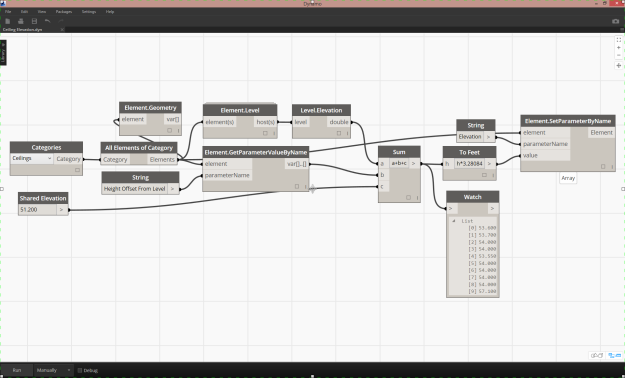Screen dimensions: 625x378
Task: Open the Library side panel tab
Action: [3, 52]
